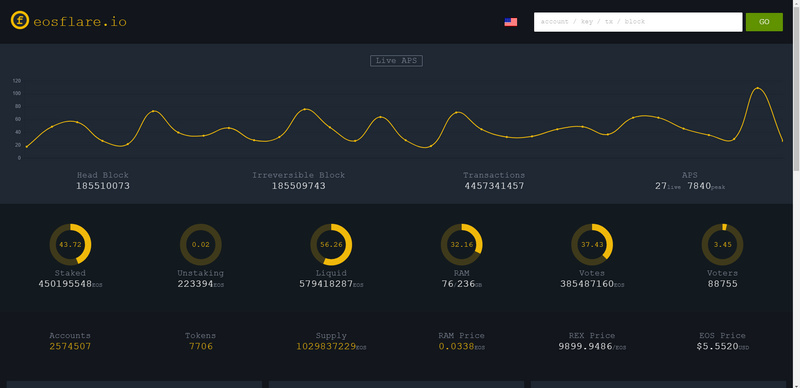Click the RAM Price value 0.0338
This screenshot has height=388, width=800.
click(x=462, y=347)
